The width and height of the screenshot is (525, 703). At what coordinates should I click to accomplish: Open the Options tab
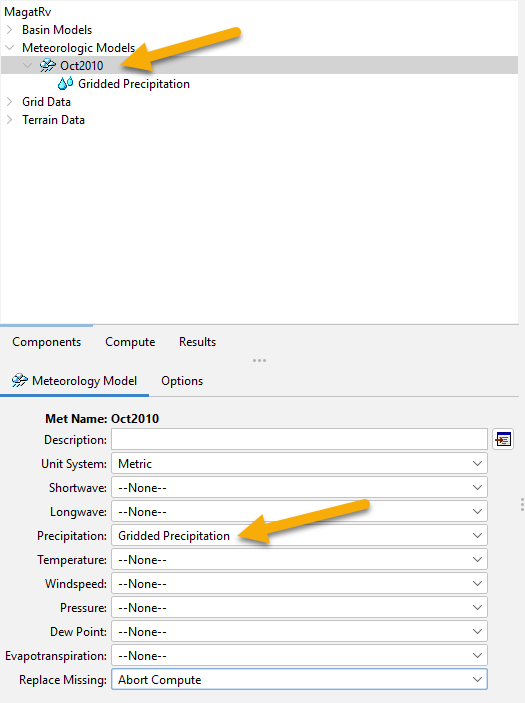tap(182, 381)
